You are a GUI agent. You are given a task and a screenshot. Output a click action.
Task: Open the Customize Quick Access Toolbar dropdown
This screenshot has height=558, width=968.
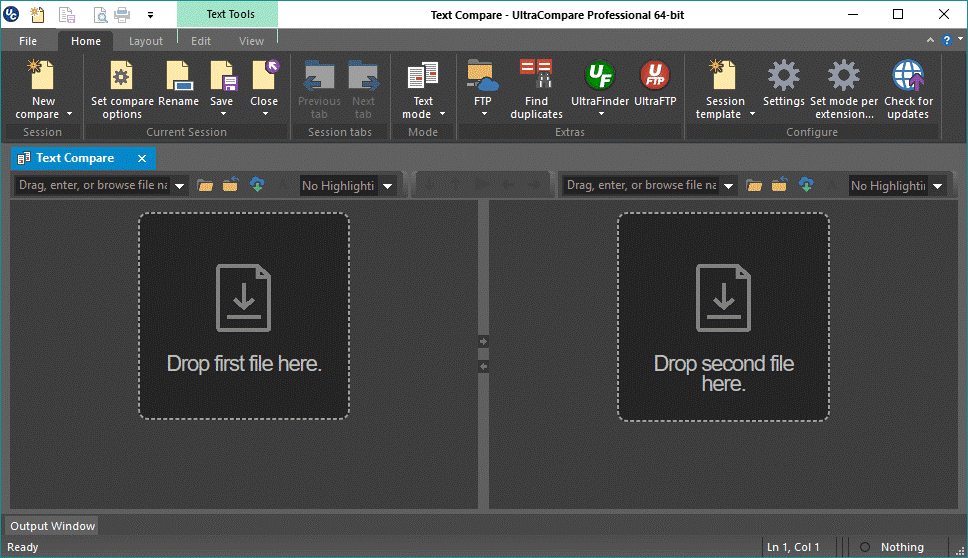[150, 15]
